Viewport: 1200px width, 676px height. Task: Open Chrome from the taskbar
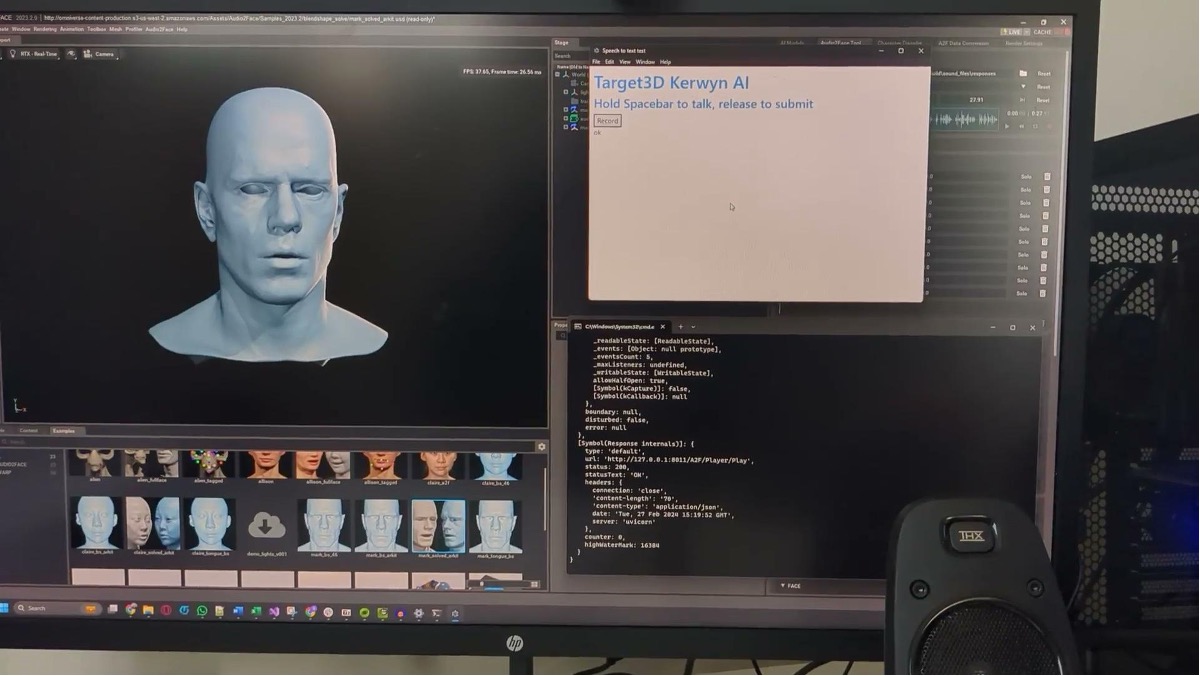[x=131, y=610]
